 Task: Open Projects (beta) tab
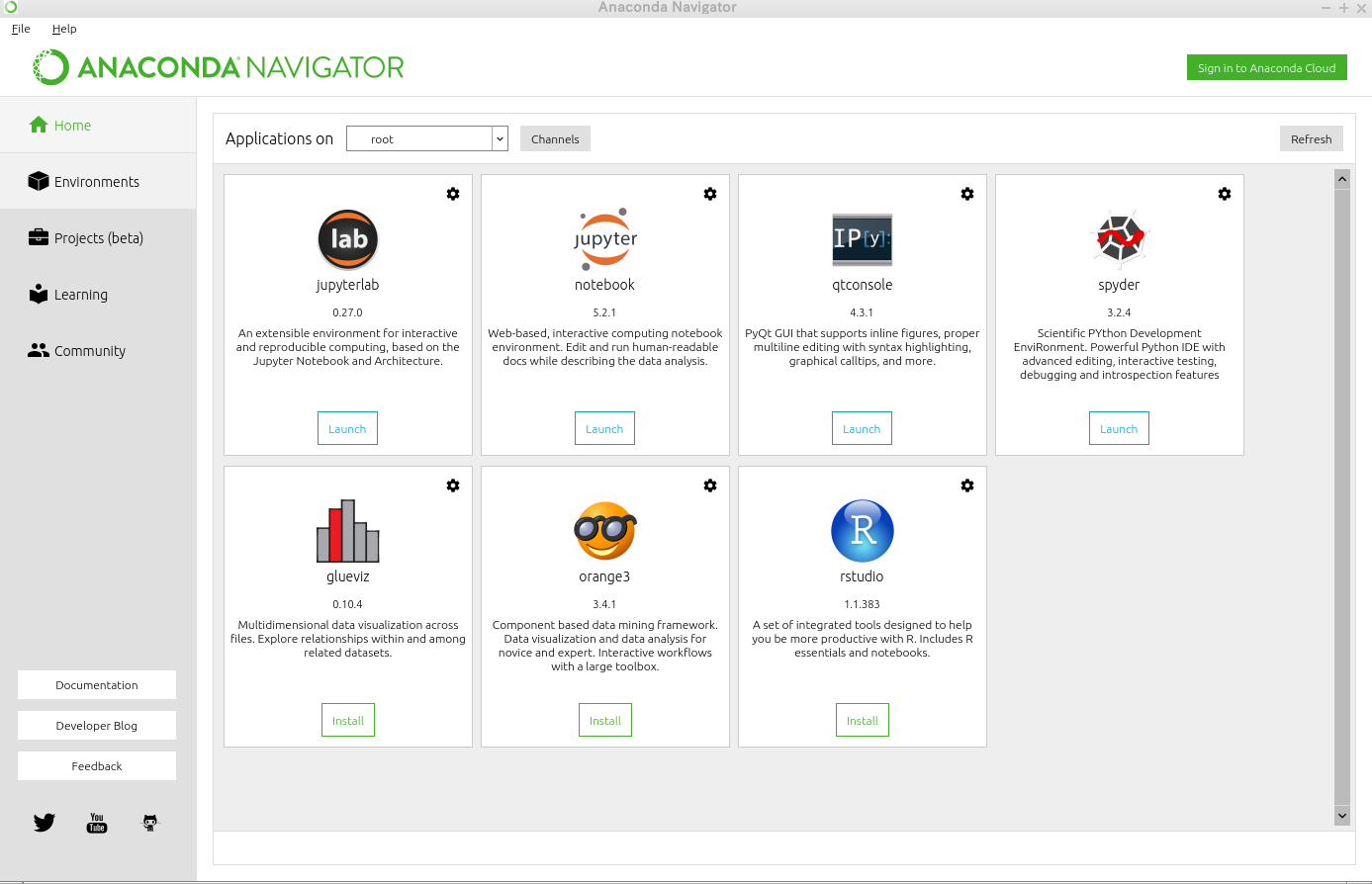pos(98,238)
